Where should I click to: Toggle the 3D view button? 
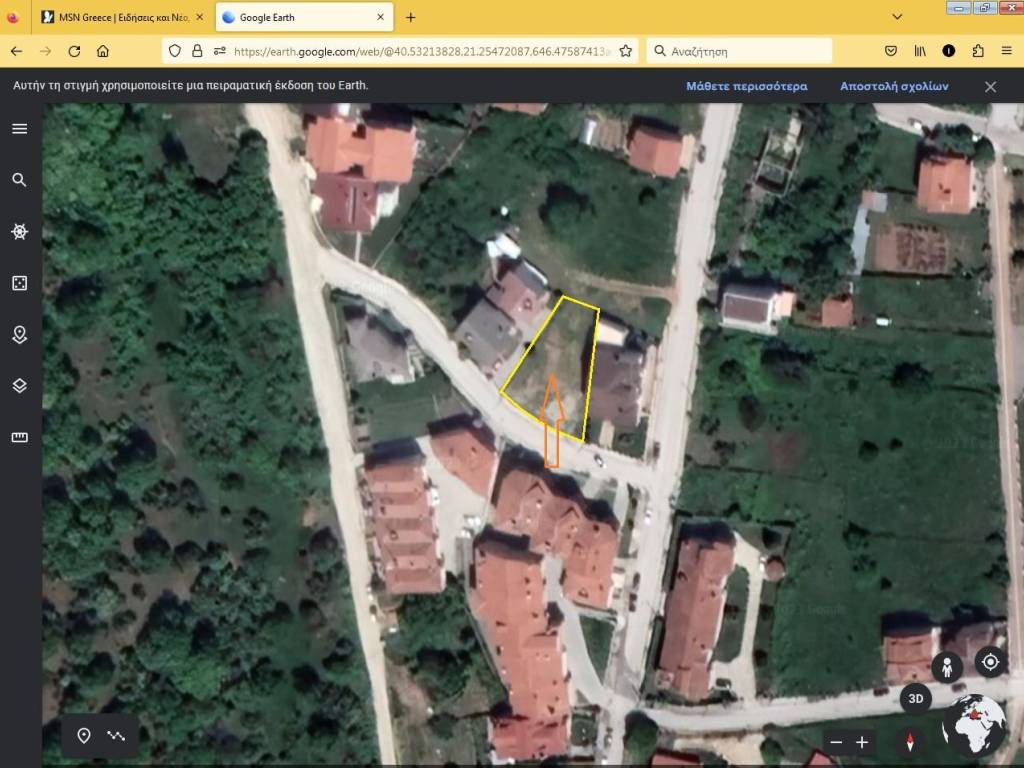915,698
